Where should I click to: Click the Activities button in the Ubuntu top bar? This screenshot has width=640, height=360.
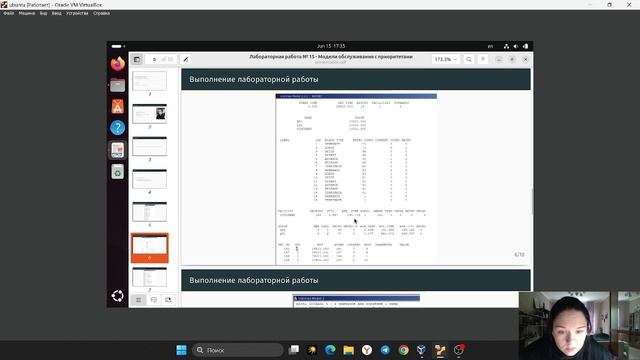[118, 46]
